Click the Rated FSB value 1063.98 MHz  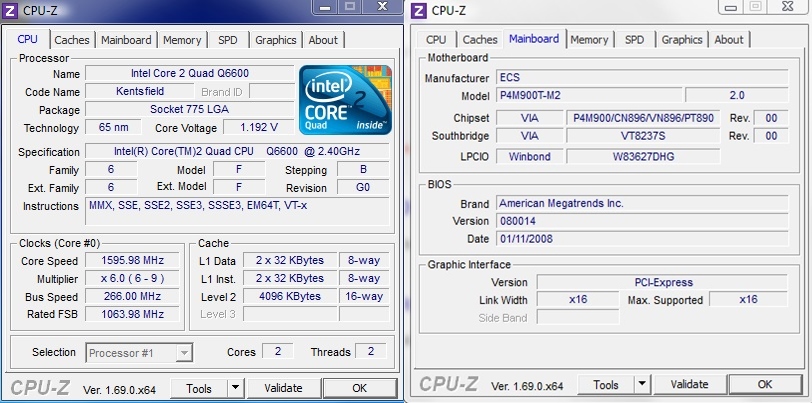pos(133,314)
